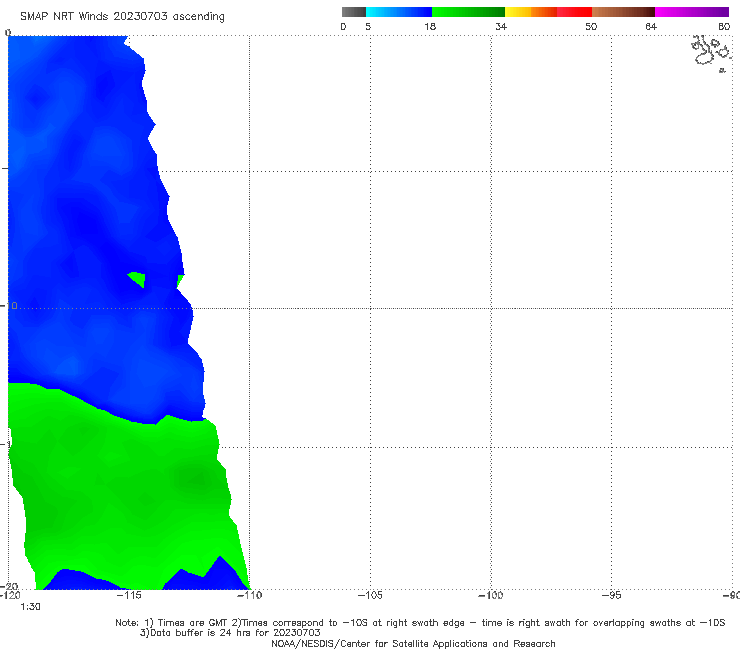Screen dimensions: 740x650
Task: Click the note line starting 'Note: 1) Times are GMT'
Action: 420,623
